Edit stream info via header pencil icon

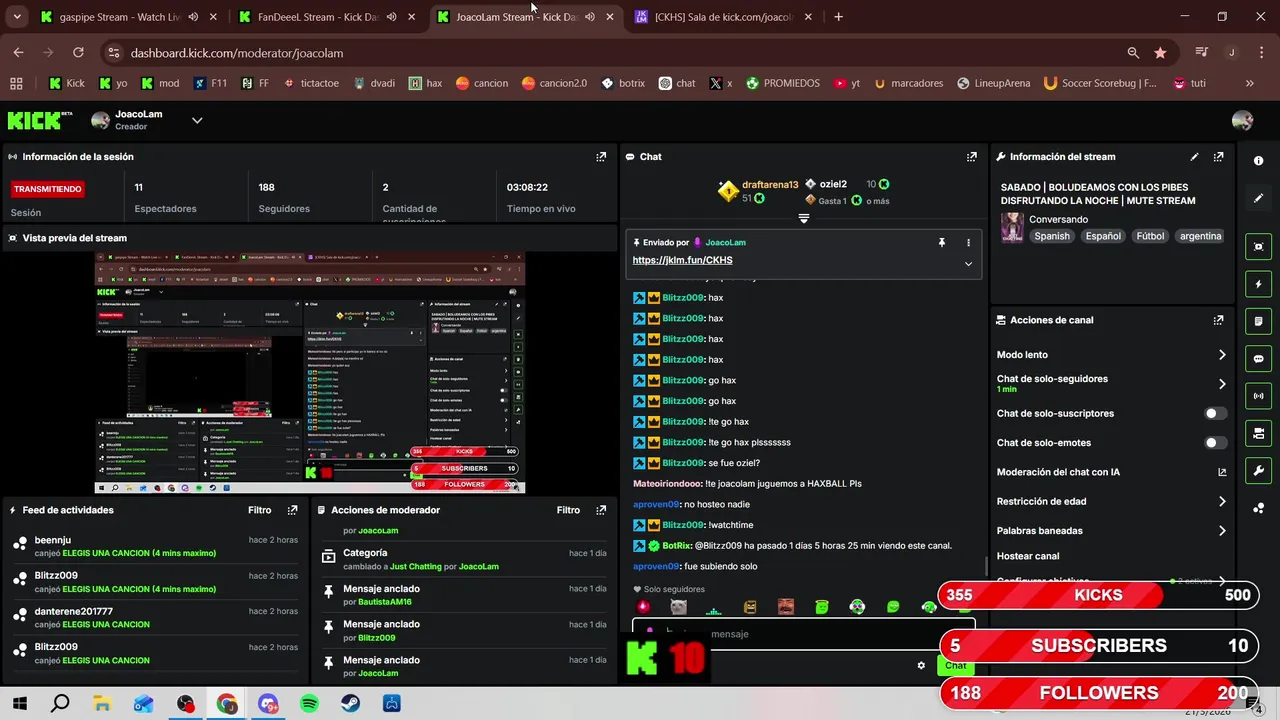pyautogui.click(x=1194, y=157)
